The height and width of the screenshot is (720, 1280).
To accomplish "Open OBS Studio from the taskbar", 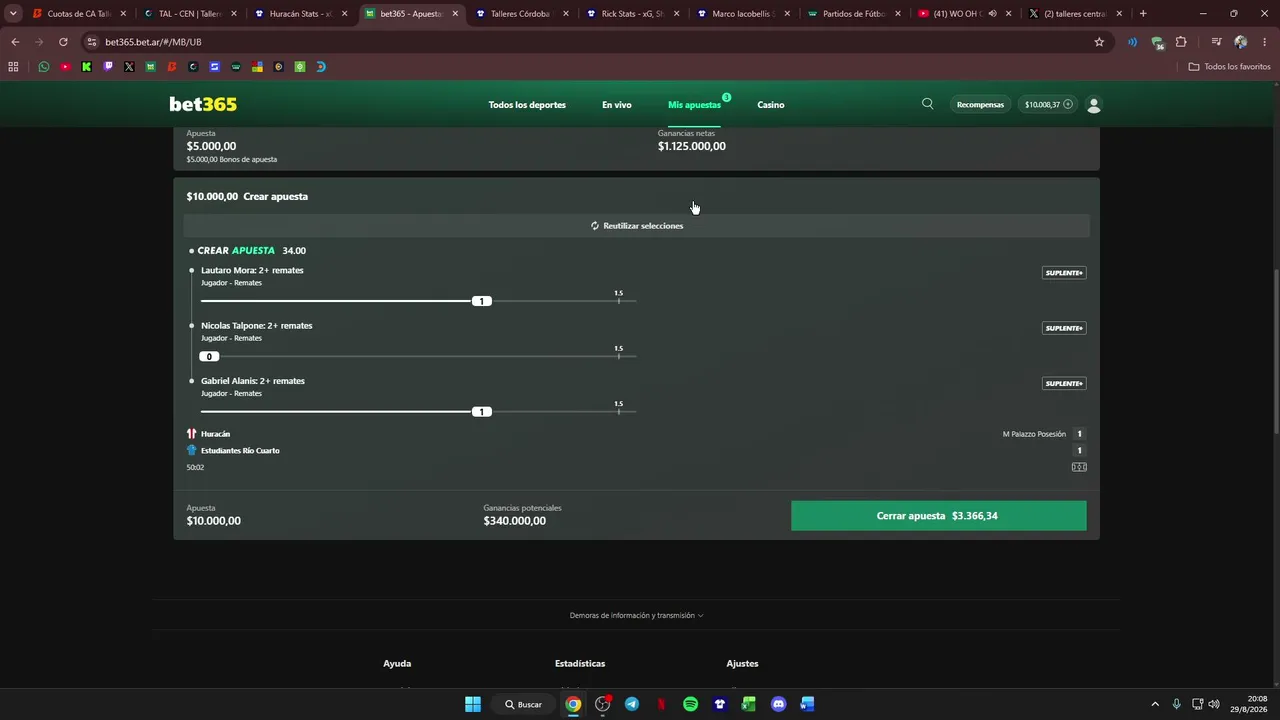I will [602, 704].
